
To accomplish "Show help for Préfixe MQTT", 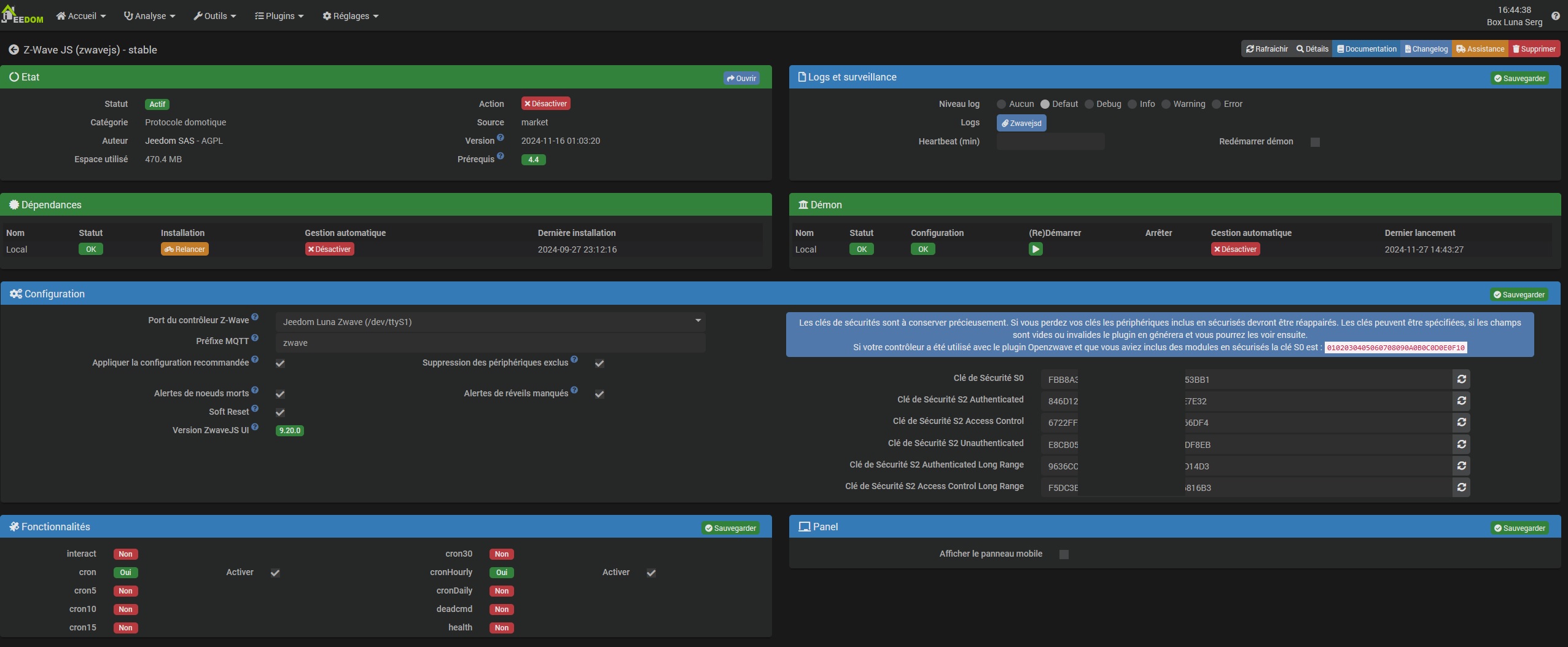I will coord(255,338).
